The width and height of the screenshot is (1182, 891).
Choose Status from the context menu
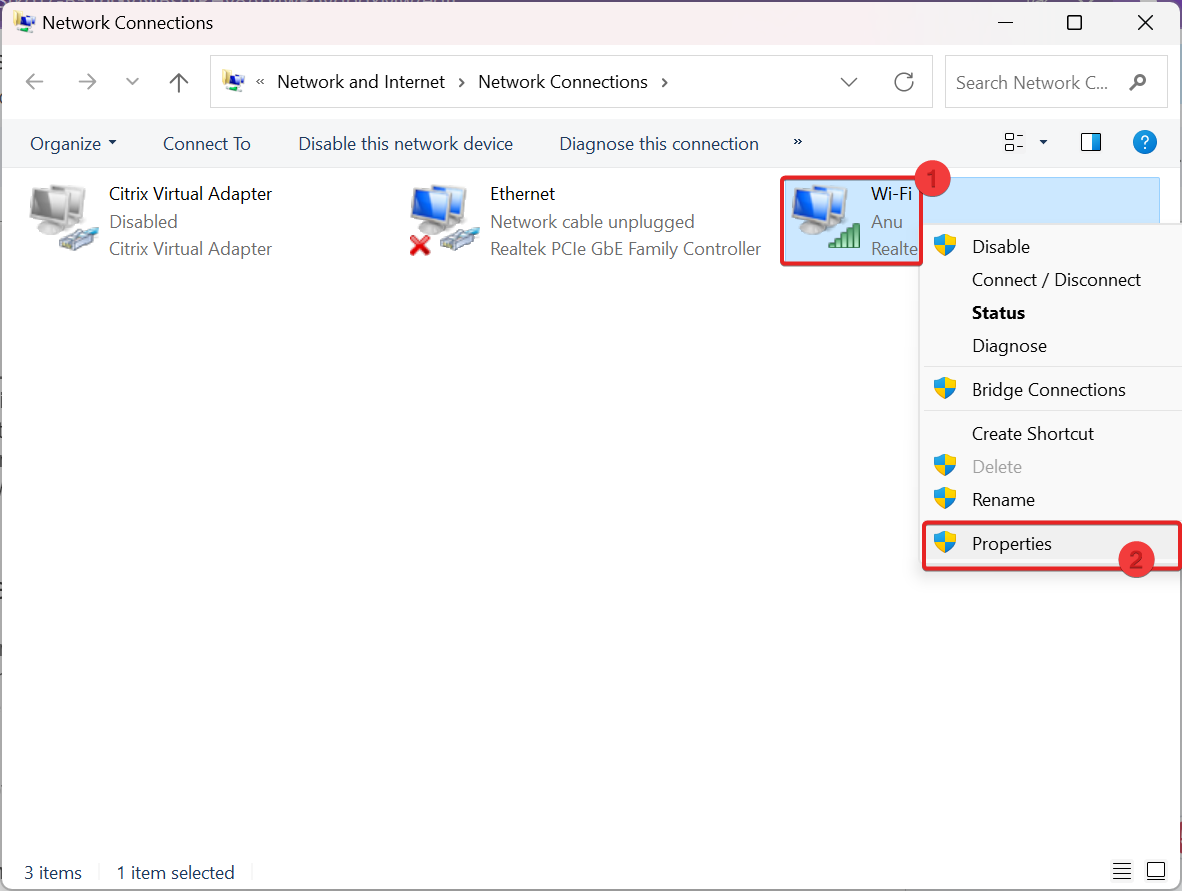click(x=1052, y=313)
